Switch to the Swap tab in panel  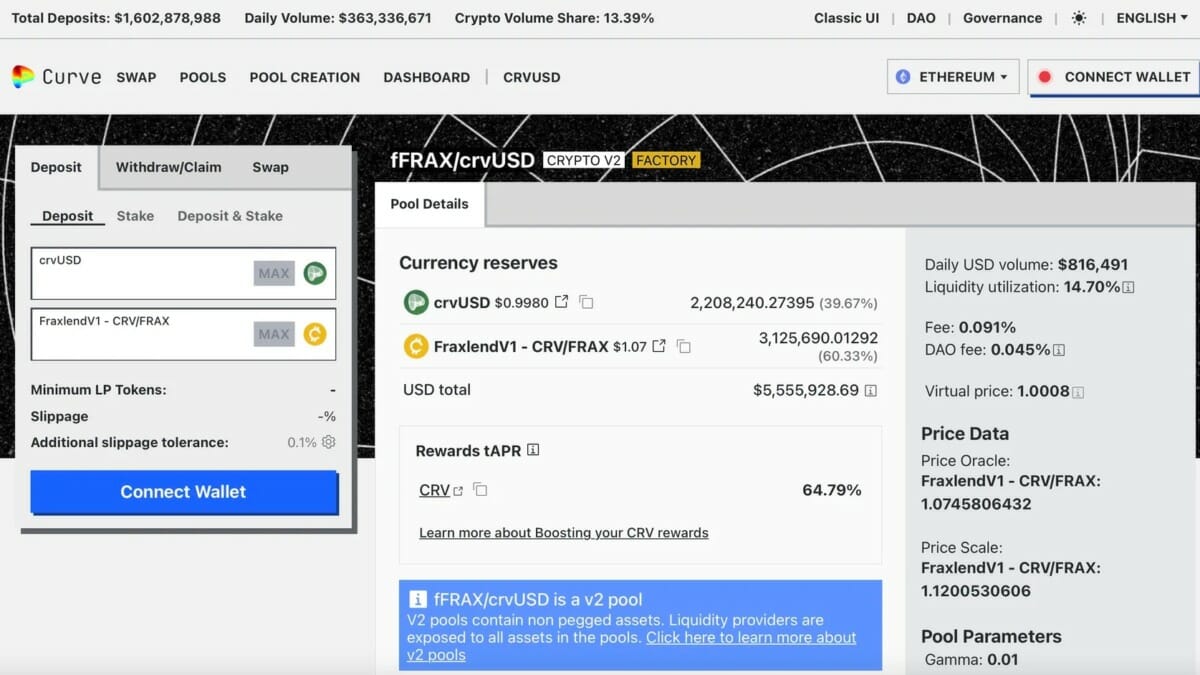pyautogui.click(x=270, y=167)
